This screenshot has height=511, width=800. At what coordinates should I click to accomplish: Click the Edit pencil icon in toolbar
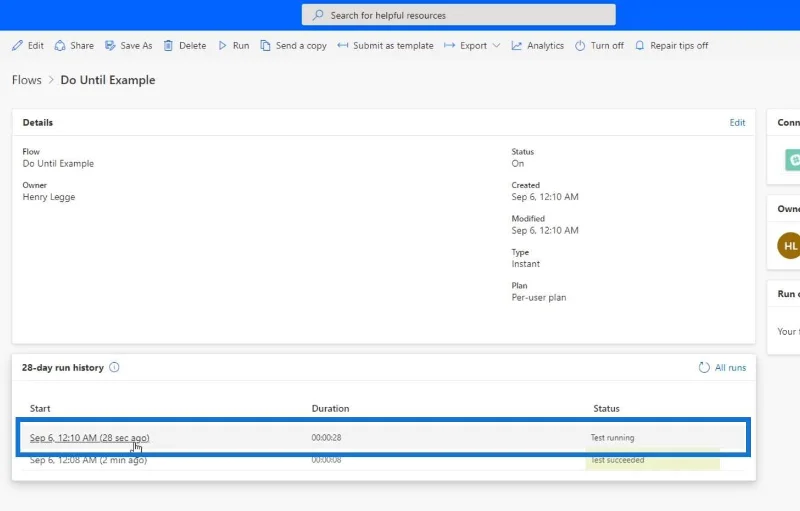17,45
